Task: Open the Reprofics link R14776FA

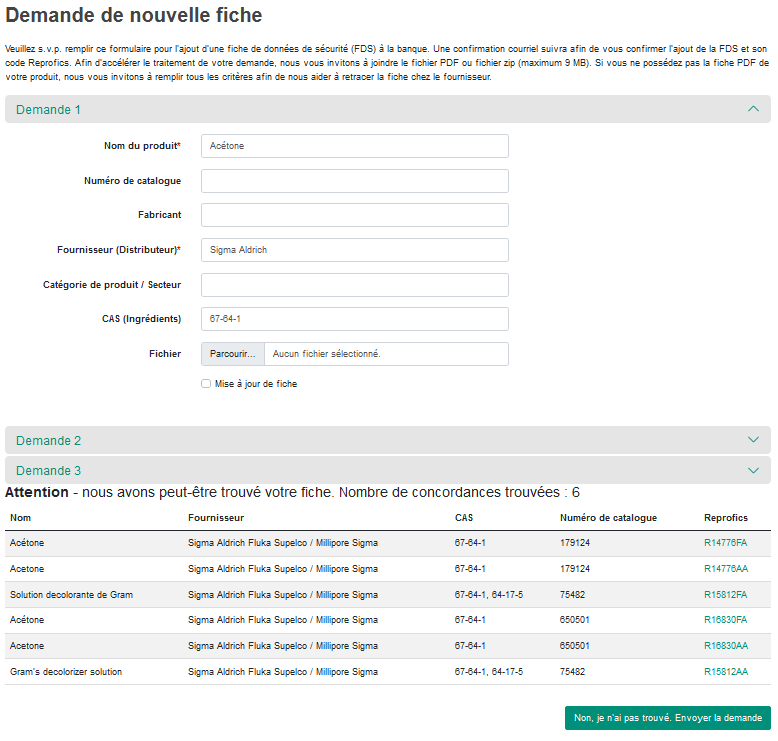Action: (725, 543)
